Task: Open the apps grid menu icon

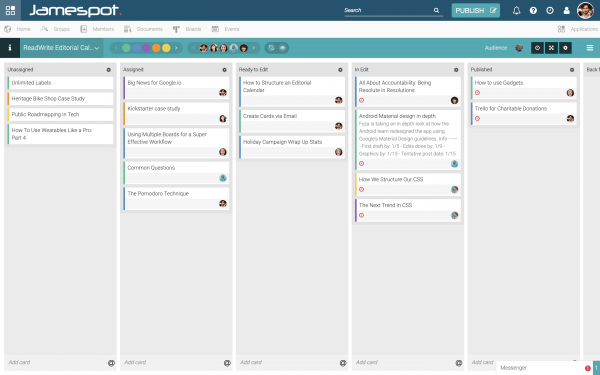Action: coord(10,10)
